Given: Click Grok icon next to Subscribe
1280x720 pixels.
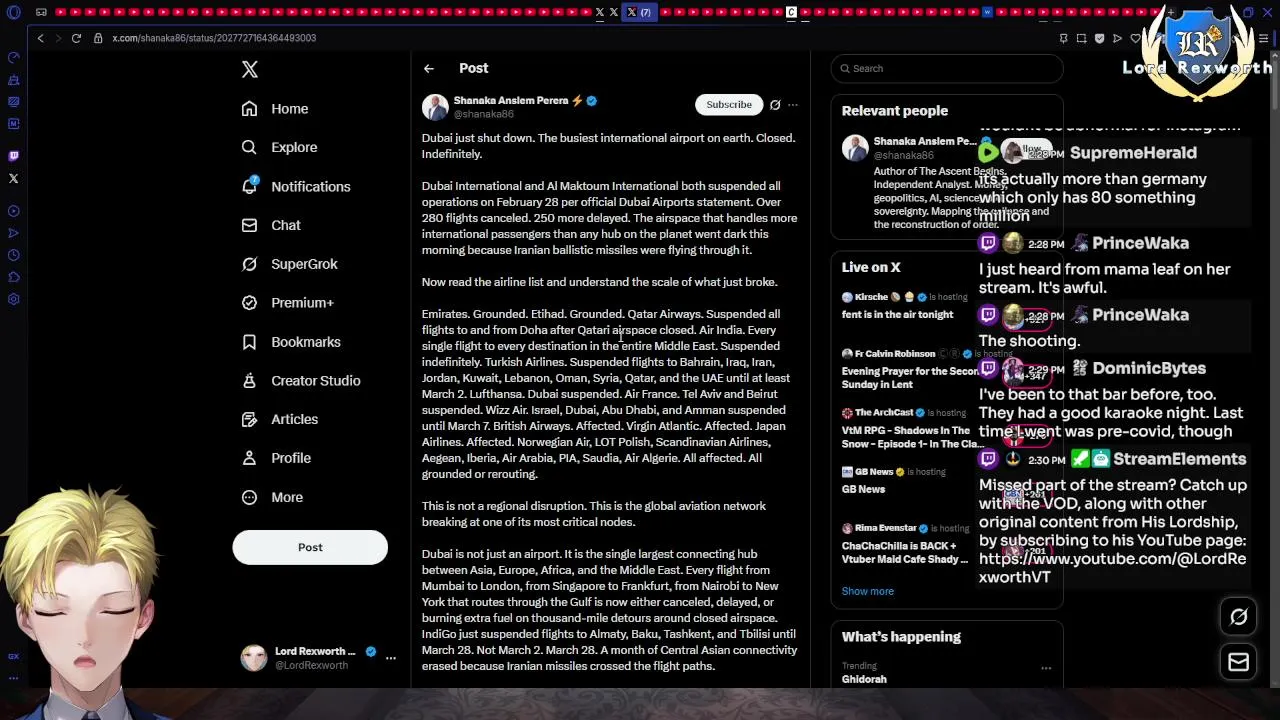Looking at the screenshot, I should pos(775,104).
